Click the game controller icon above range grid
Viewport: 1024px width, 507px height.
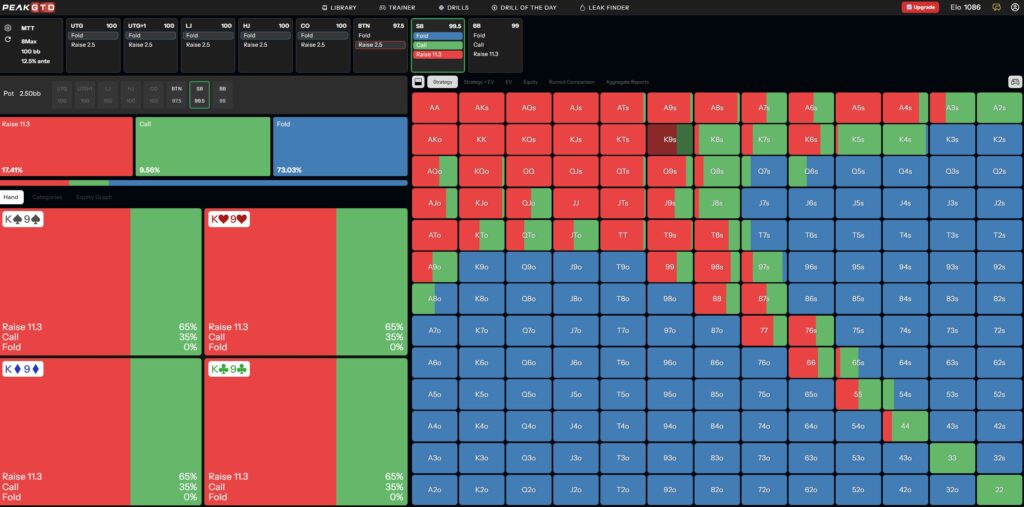pos(1014,81)
